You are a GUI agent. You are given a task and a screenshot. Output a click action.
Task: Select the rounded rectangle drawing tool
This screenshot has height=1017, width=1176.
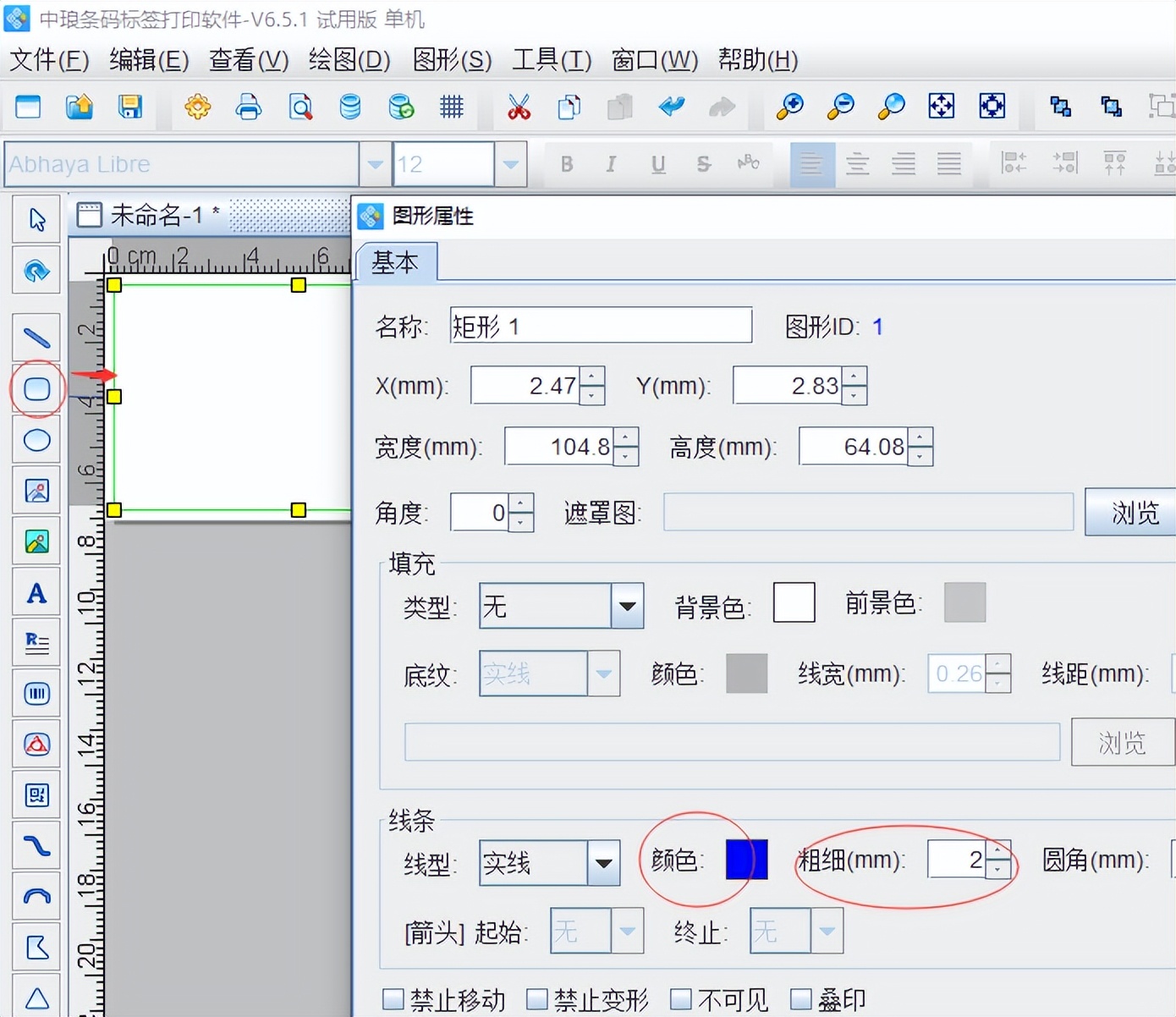click(36, 388)
